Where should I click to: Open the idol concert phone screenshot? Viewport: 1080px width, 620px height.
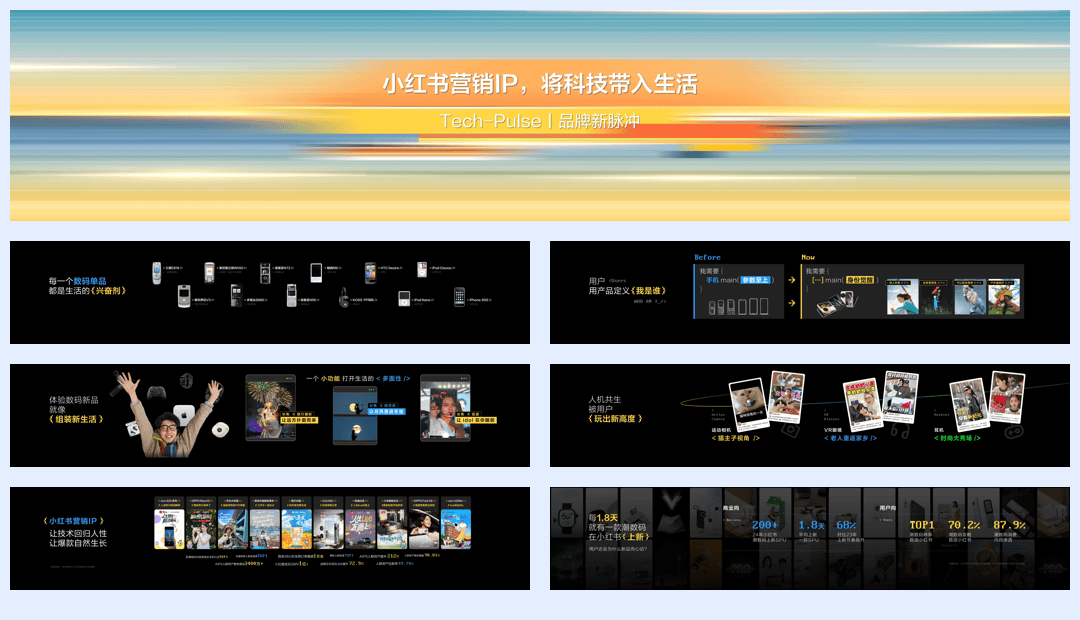pyautogui.click(x=446, y=408)
